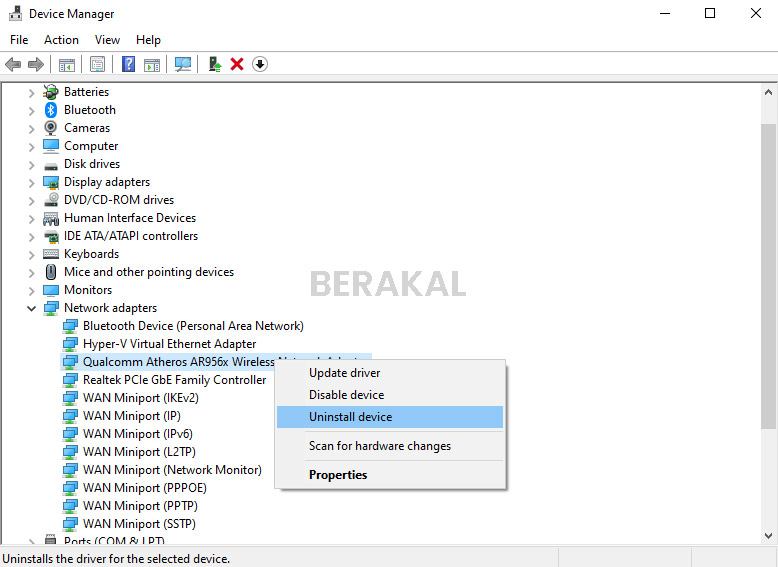The height and width of the screenshot is (567, 778).
Task: Choose Update driver in context menu
Action: pyautogui.click(x=390, y=373)
